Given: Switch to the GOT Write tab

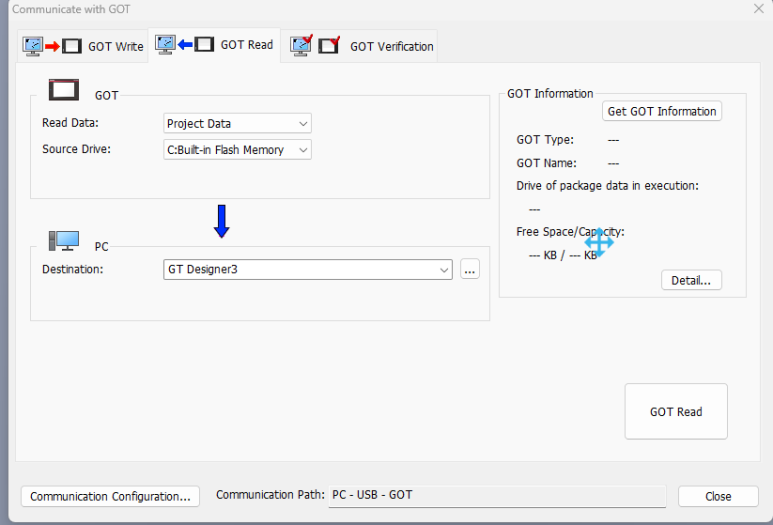Looking at the screenshot, I should pyautogui.click(x=83, y=46).
